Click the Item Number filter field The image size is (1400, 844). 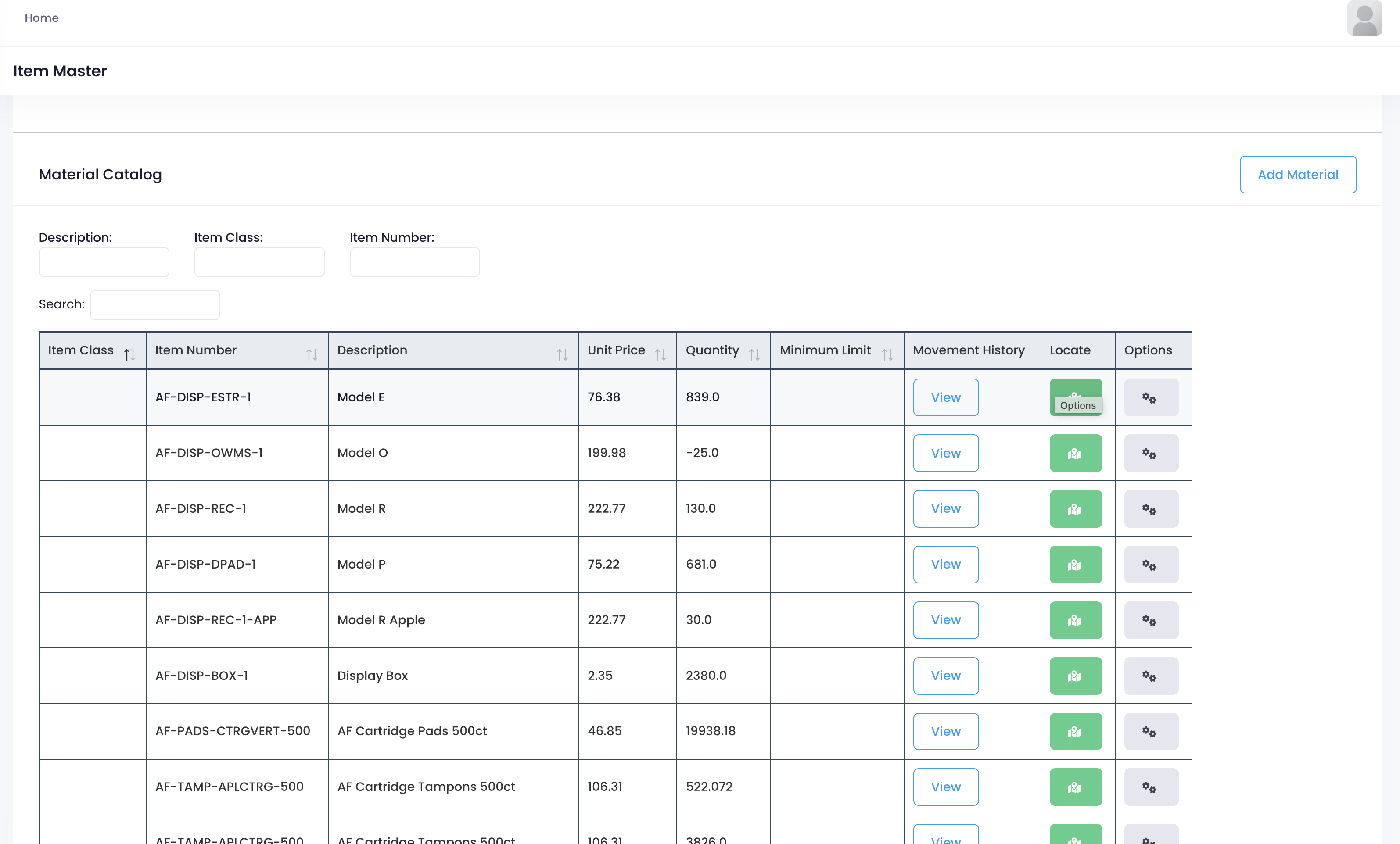[414, 262]
